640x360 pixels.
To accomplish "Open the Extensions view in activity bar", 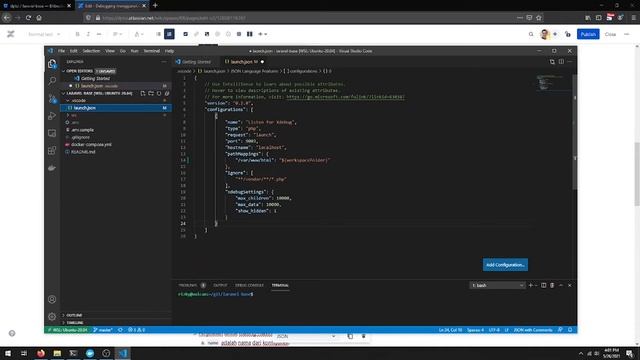I will pos(52,151).
